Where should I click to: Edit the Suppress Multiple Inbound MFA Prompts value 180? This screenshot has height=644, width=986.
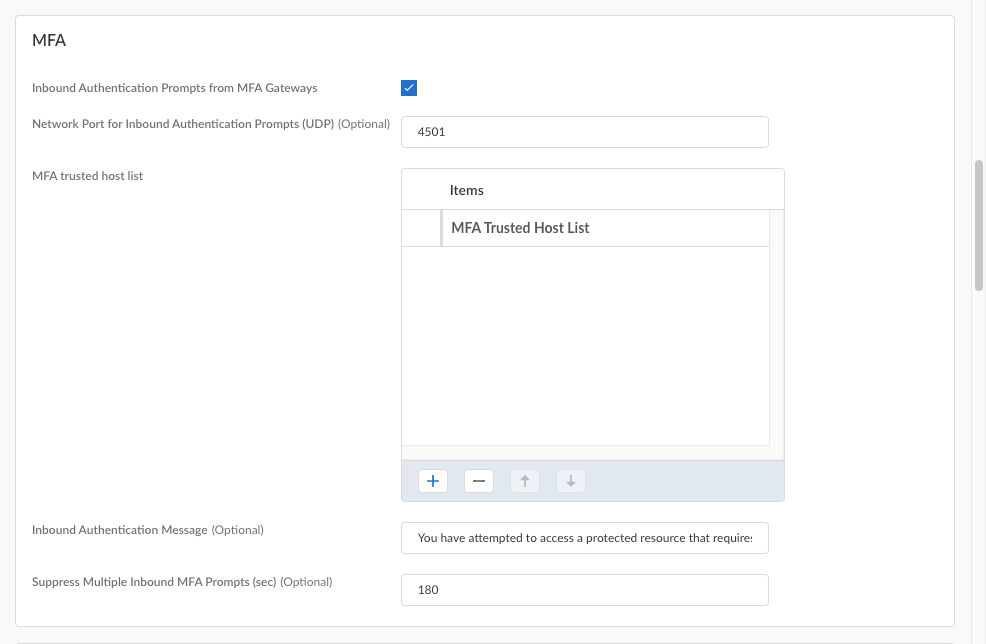coord(584,590)
